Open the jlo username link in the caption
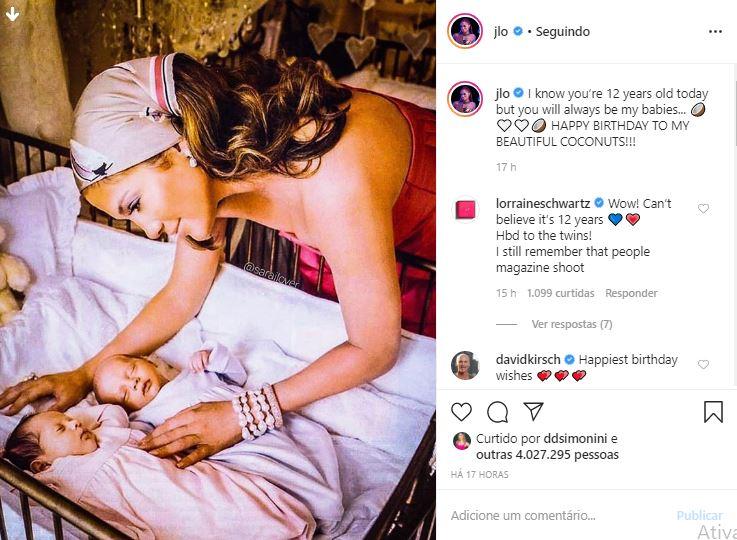 pyautogui.click(x=502, y=94)
